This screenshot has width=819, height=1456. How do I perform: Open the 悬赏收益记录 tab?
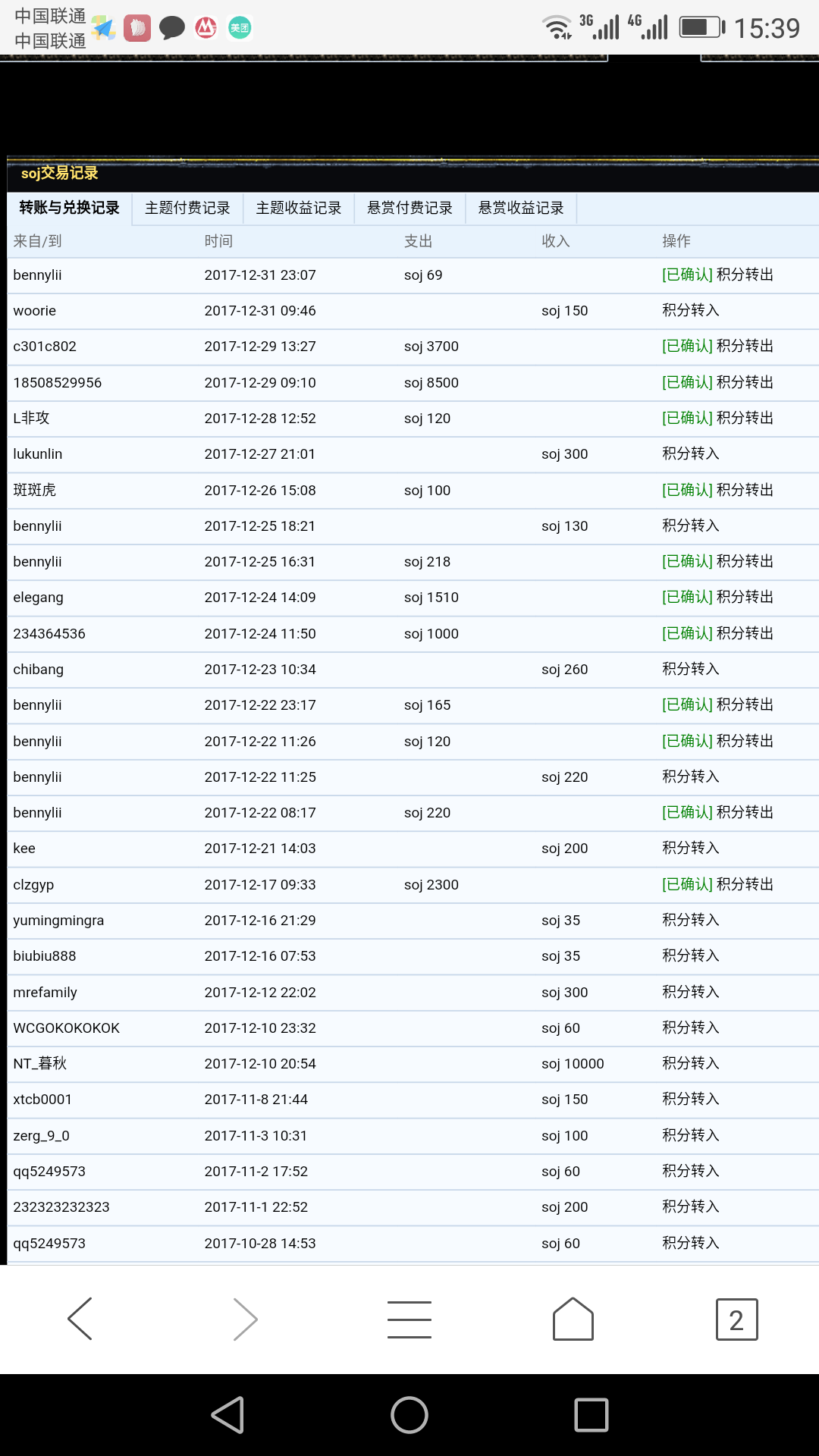521,209
